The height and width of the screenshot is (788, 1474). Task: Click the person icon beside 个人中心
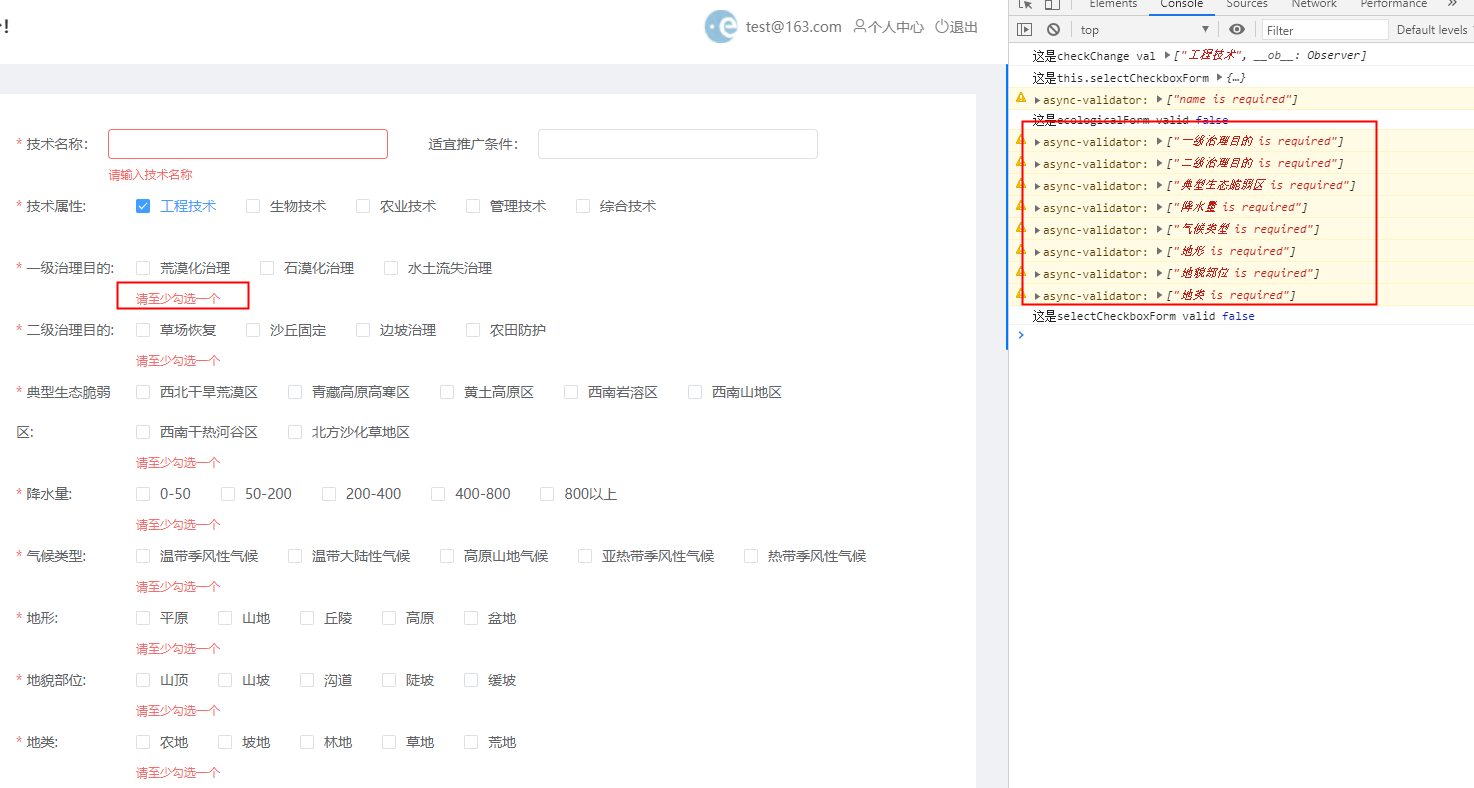click(x=859, y=27)
